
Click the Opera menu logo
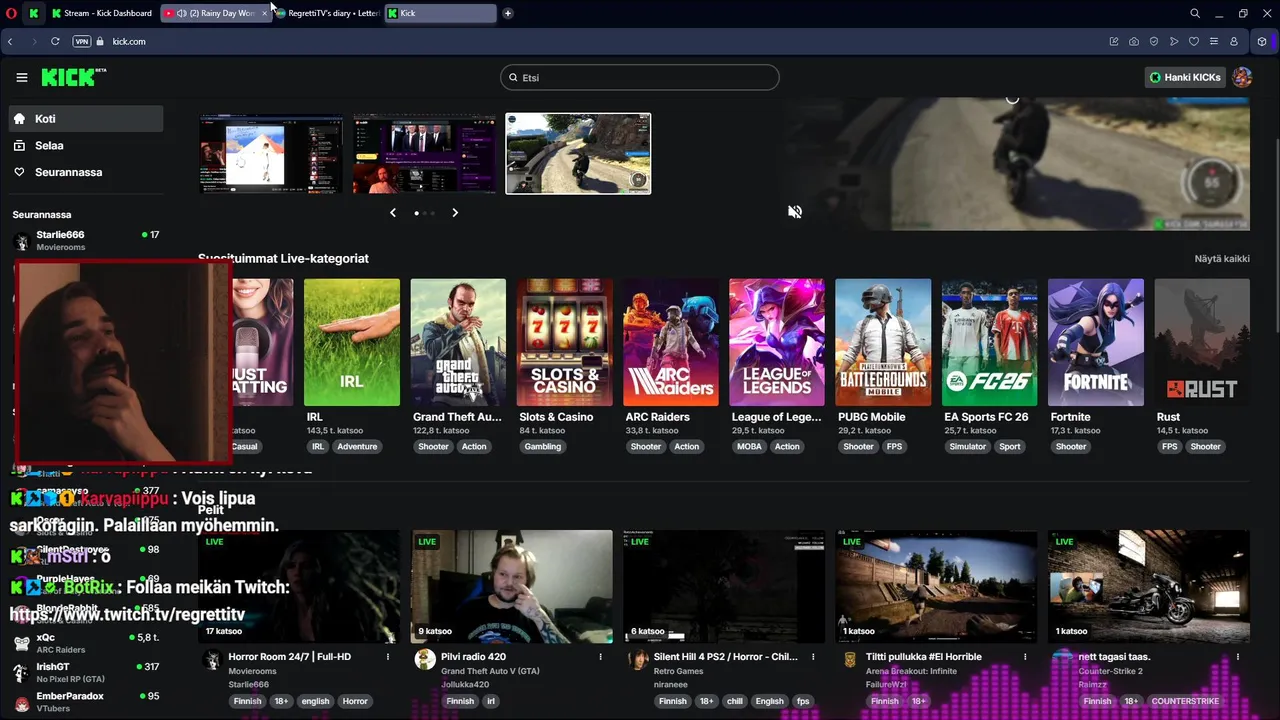(11, 13)
